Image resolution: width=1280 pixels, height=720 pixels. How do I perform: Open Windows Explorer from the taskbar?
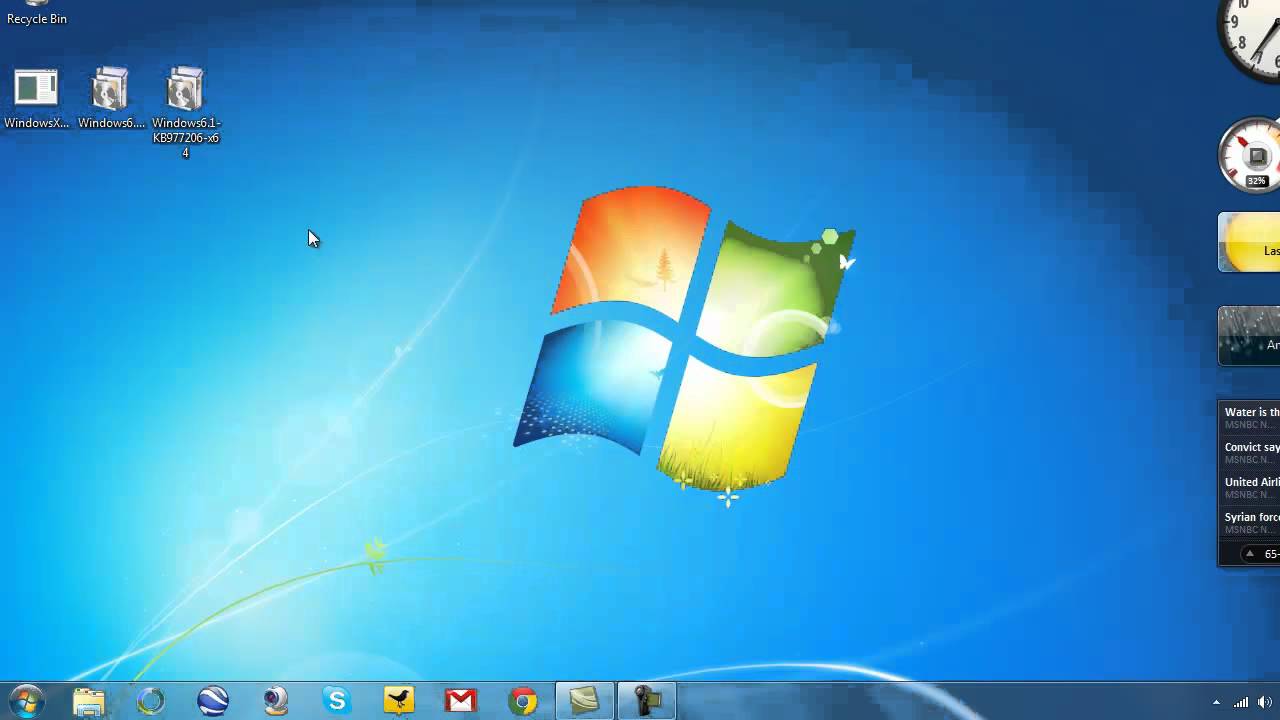click(89, 701)
